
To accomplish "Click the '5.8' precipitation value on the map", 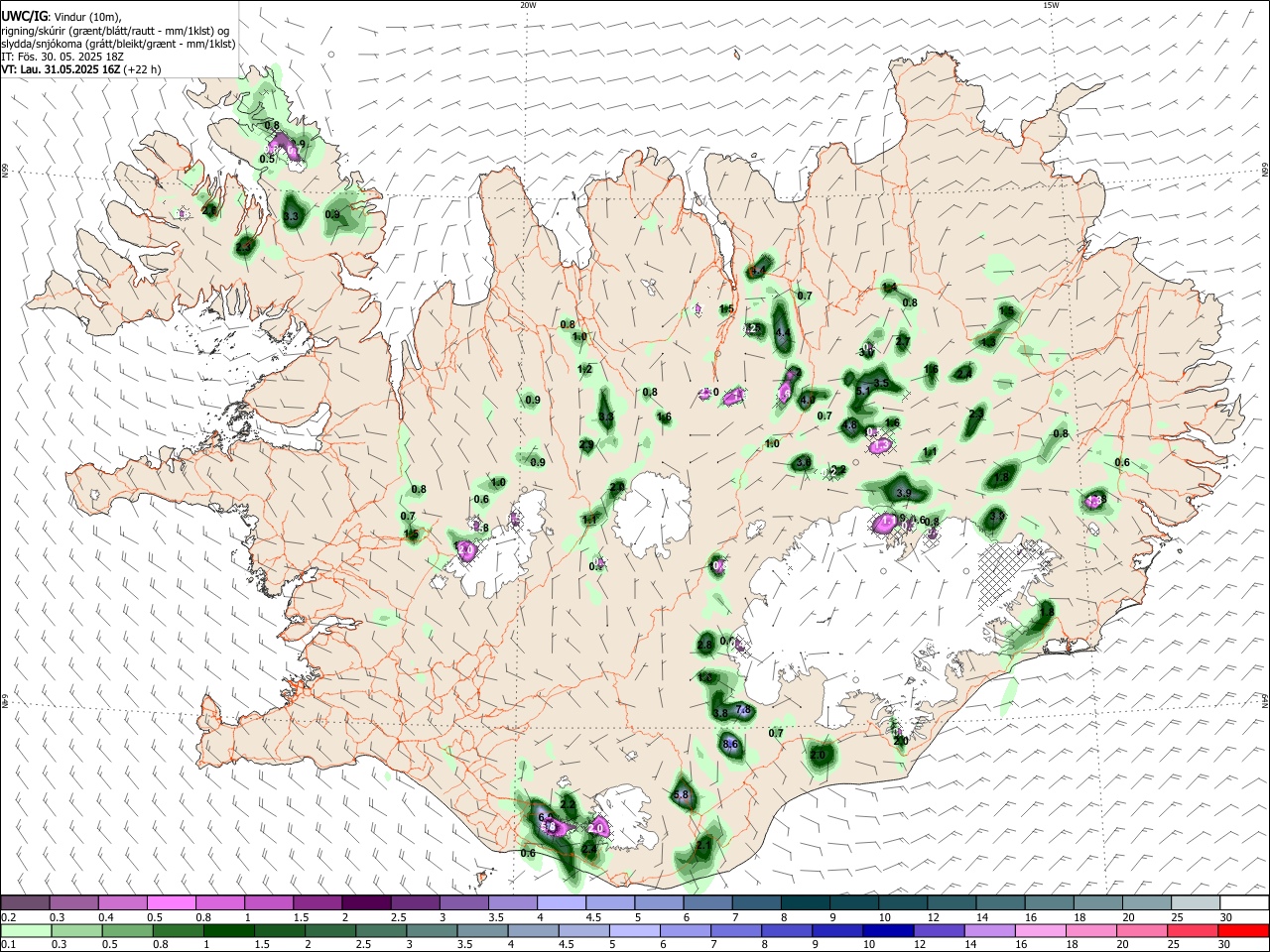I will point(681,795).
